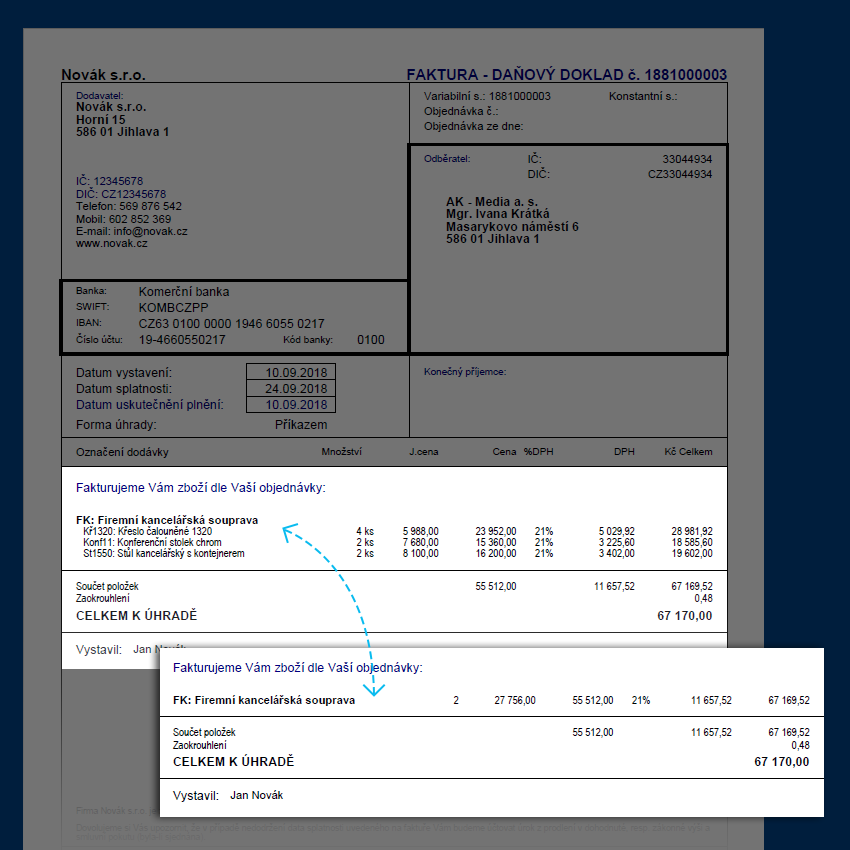Select contact Mgr. Ivana Krátká
This screenshot has width=850, height=850.
498,214
